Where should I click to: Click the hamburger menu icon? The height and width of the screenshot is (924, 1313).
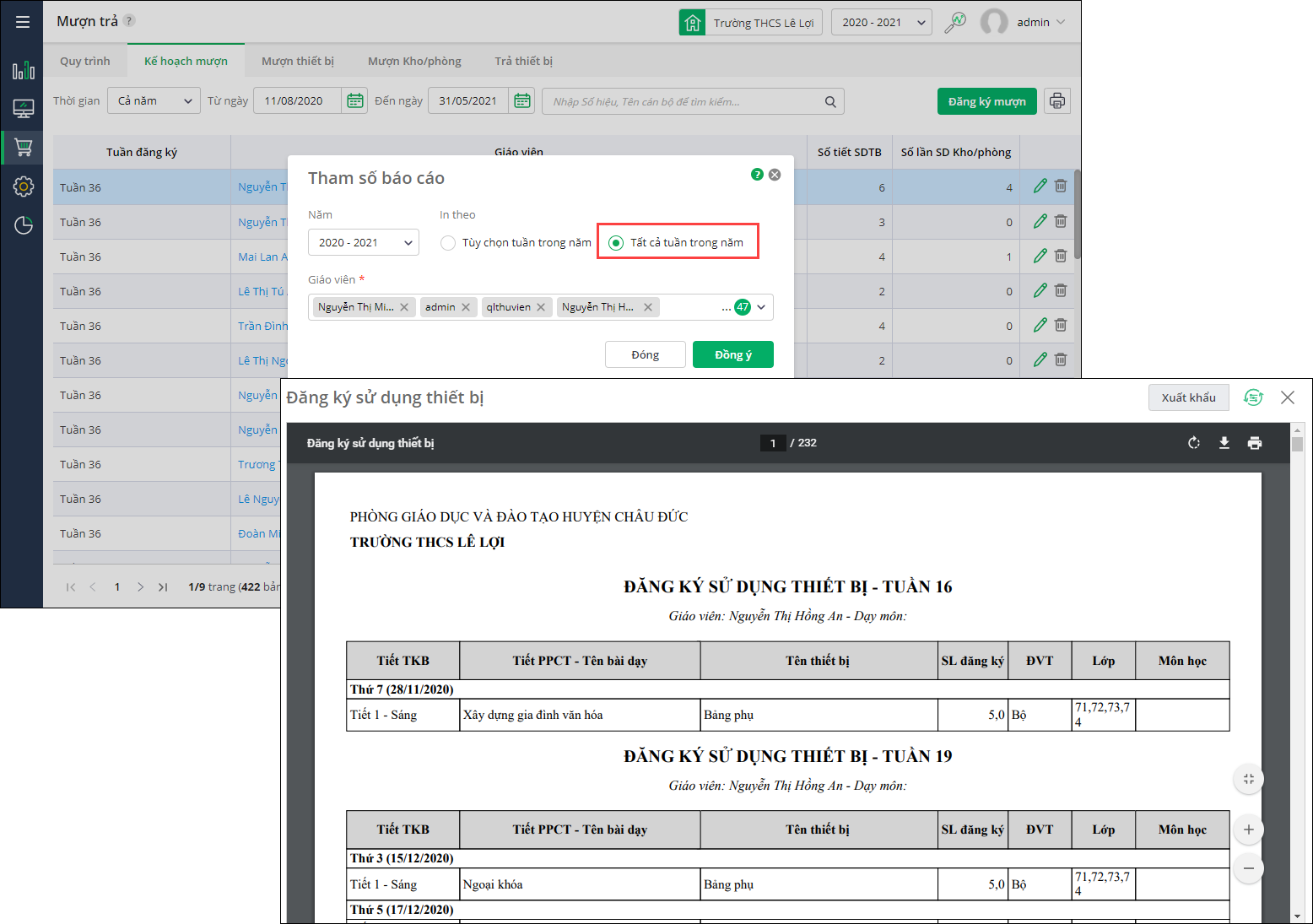[x=23, y=22]
